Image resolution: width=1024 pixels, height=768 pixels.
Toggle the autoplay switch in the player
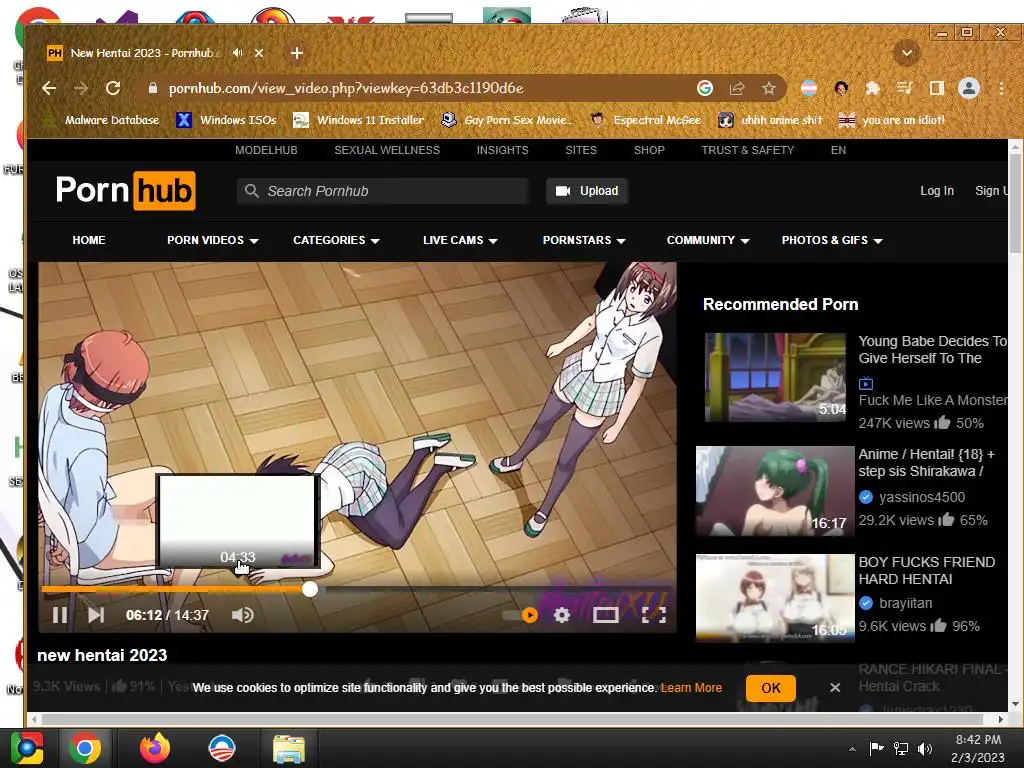(520, 615)
